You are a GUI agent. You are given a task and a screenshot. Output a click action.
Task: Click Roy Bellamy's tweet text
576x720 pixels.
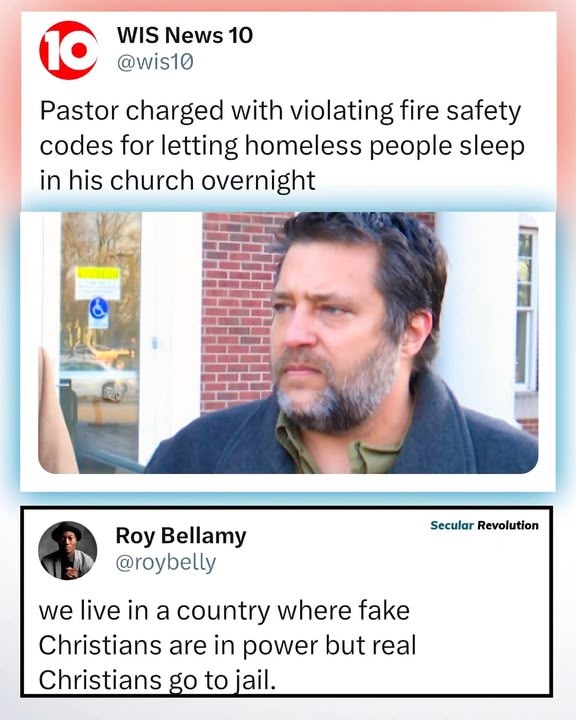coord(227,645)
